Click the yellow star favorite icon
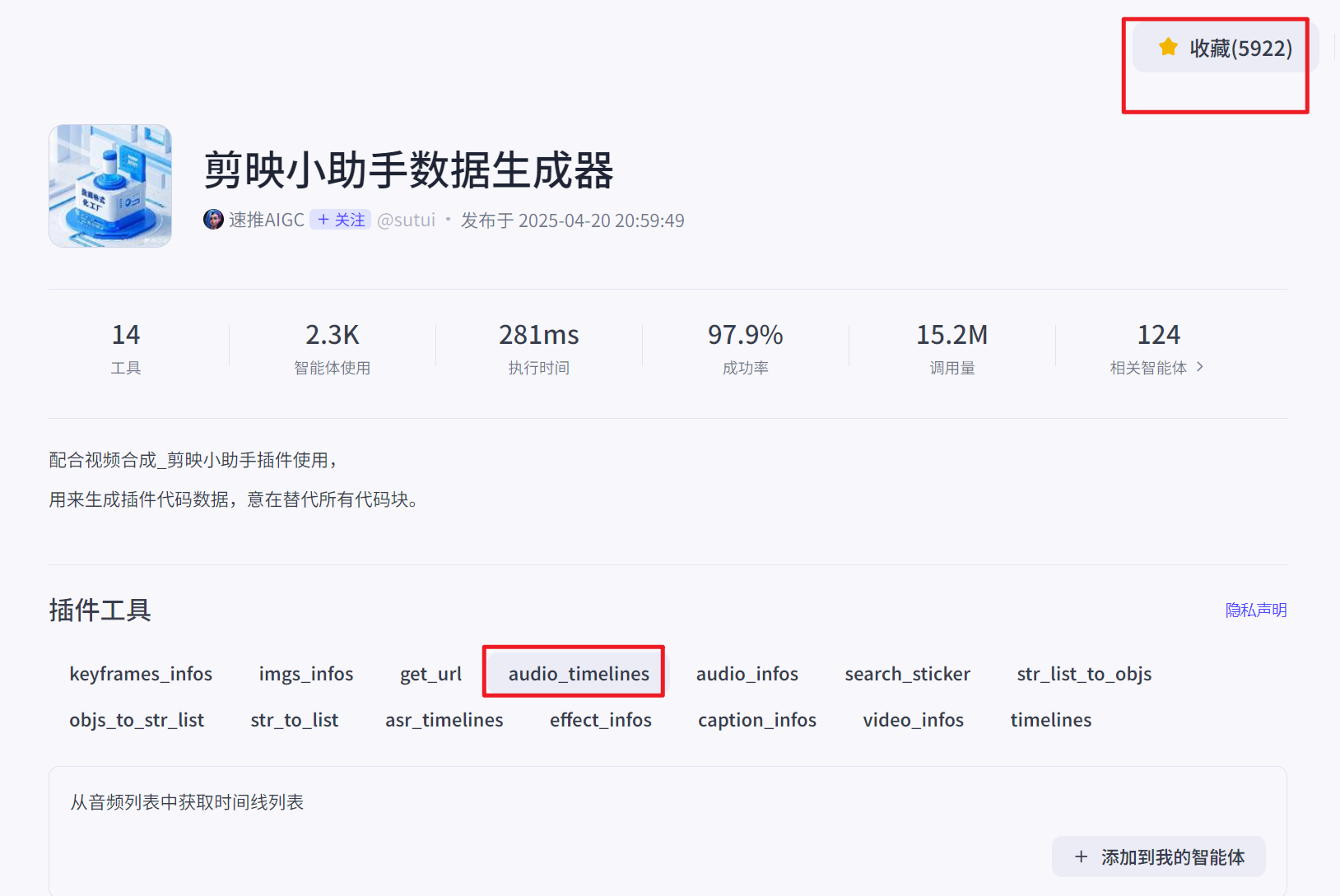 1168,47
